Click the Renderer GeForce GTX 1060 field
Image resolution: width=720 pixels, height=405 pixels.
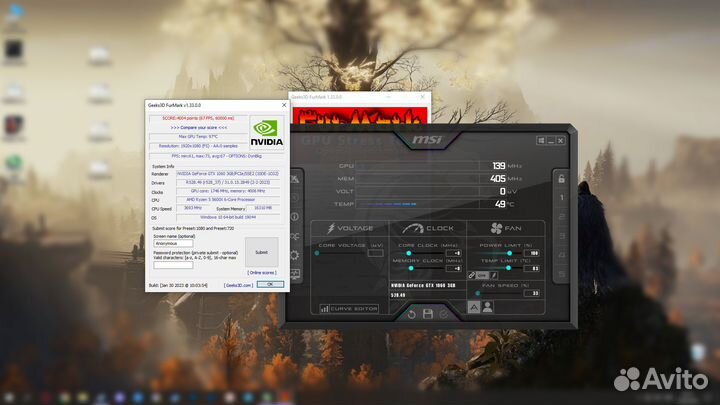point(228,174)
